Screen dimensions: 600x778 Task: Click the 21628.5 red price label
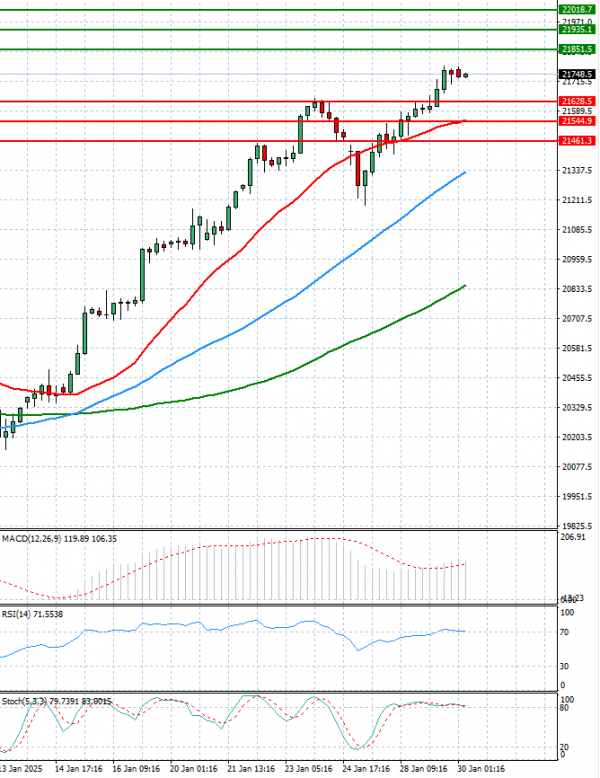(x=577, y=101)
